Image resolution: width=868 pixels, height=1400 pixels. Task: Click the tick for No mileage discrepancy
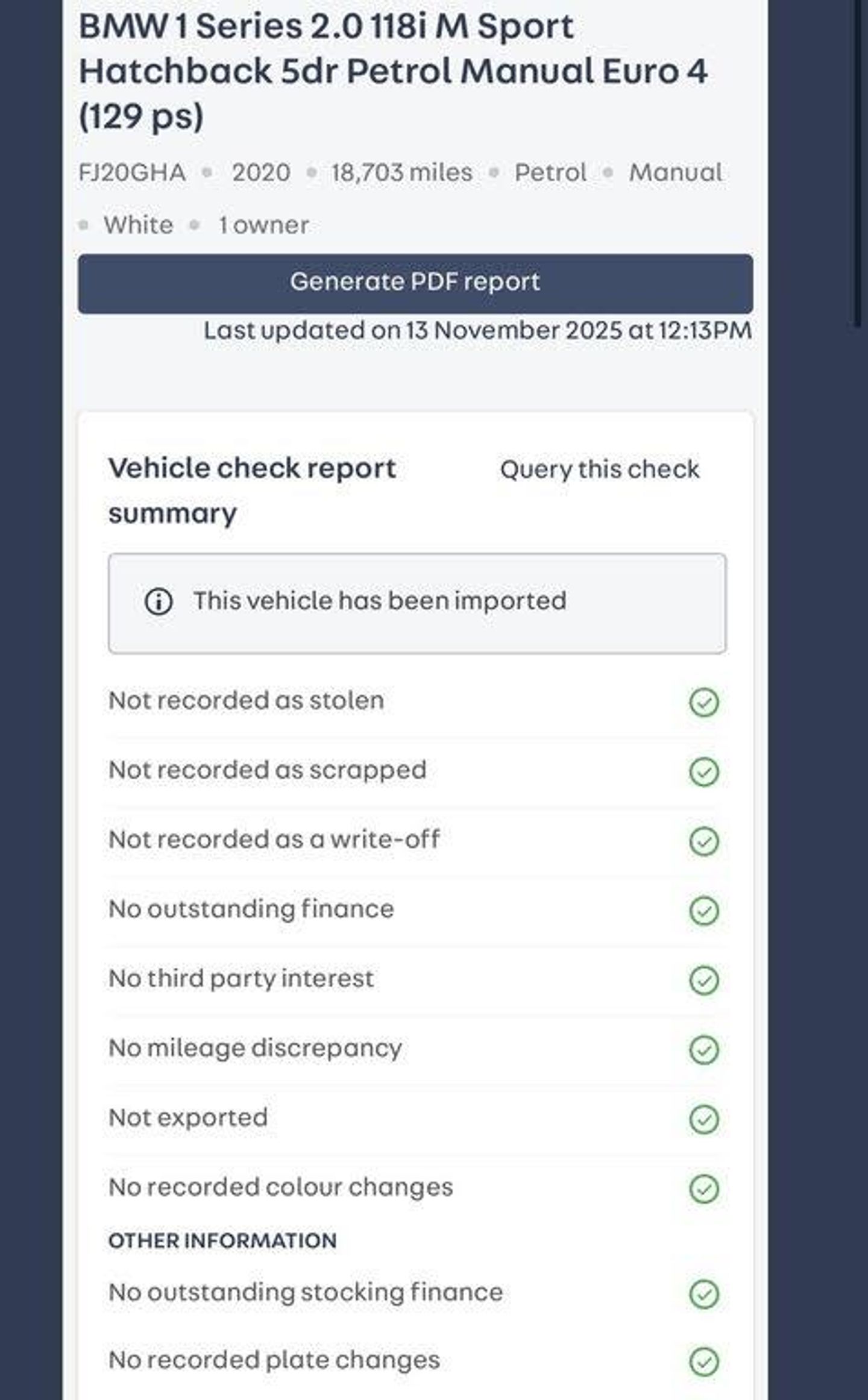(x=703, y=1050)
